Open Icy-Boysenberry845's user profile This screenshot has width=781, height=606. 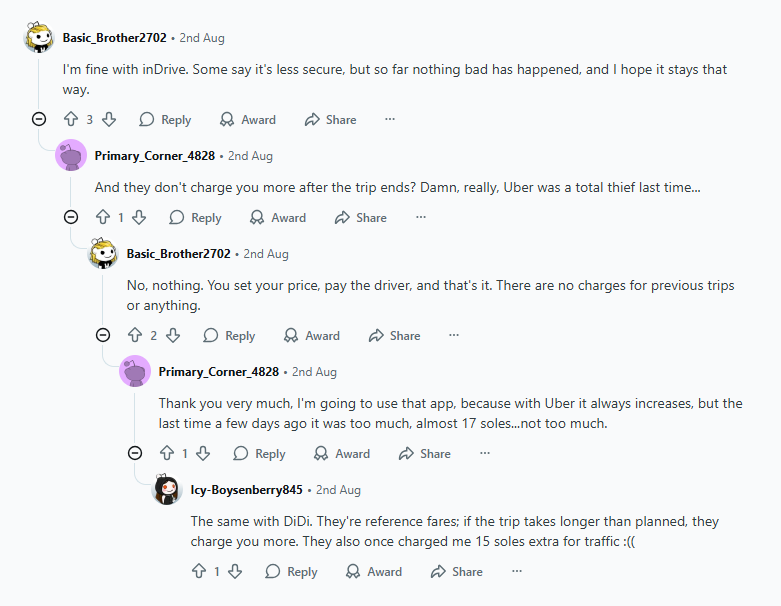[x=246, y=490]
